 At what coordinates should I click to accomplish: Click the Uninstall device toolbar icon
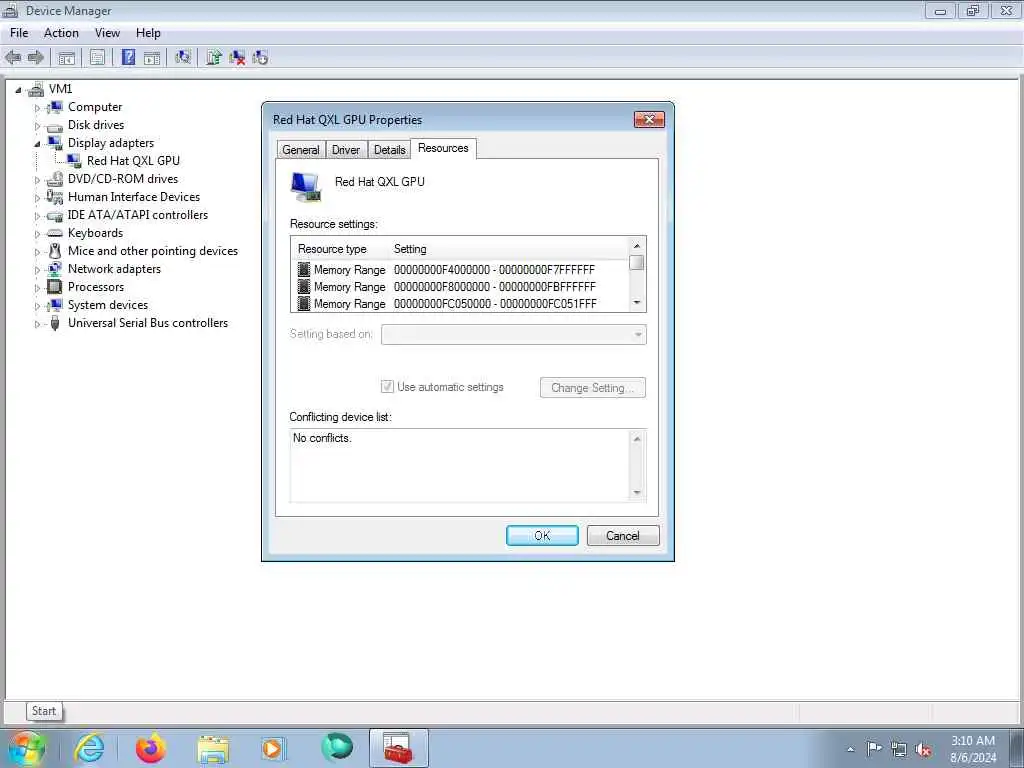[237, 57]
